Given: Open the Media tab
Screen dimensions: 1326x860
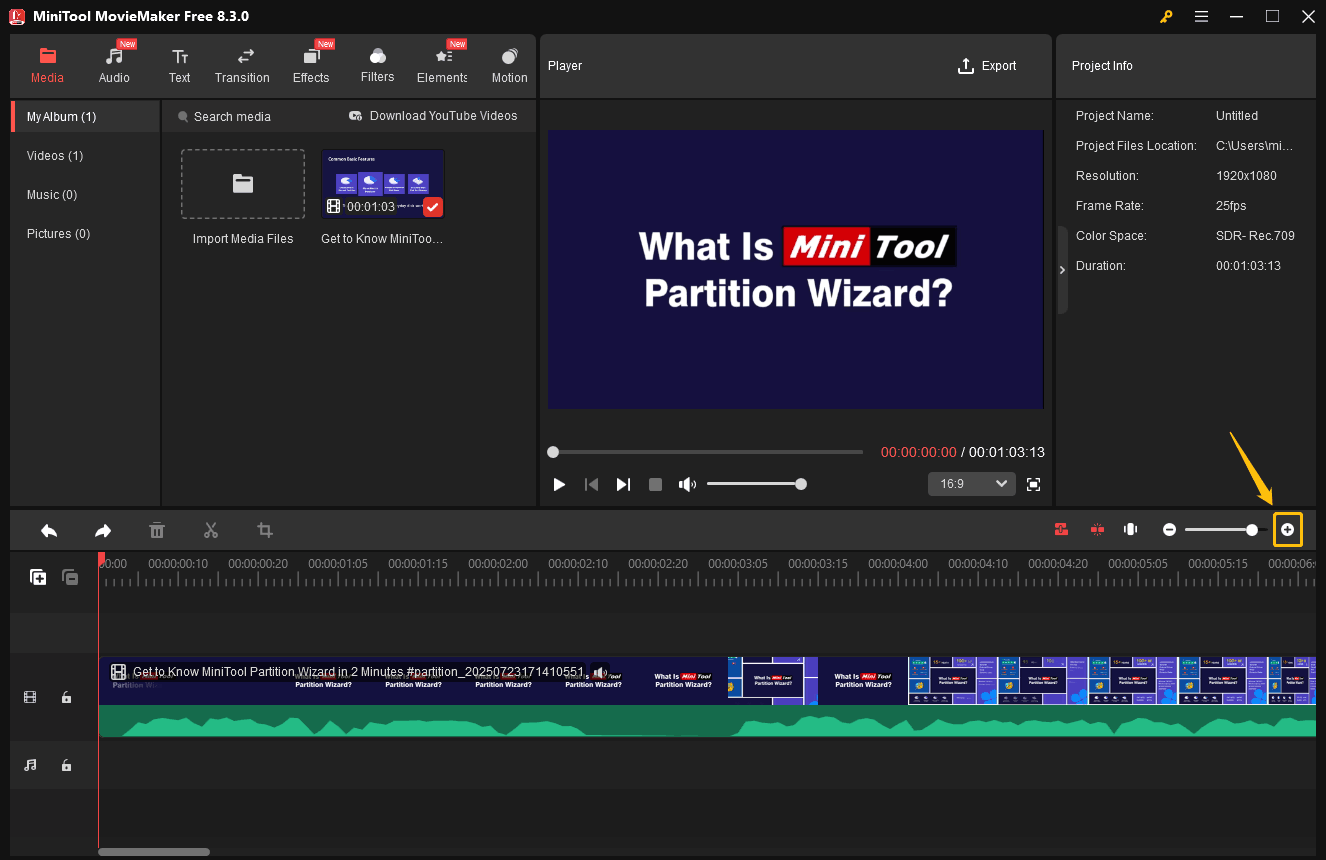Looking at the screenshot, I should [47, 66].
